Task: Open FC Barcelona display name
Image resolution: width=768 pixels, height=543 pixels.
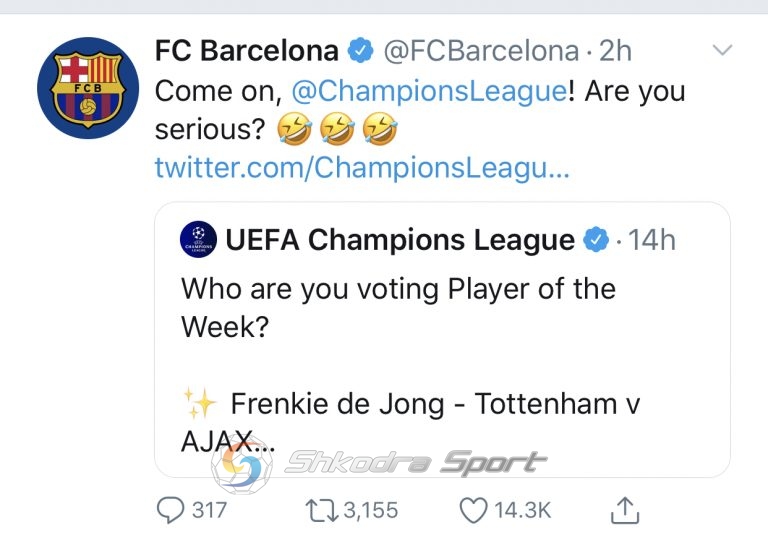Action: 246,50
